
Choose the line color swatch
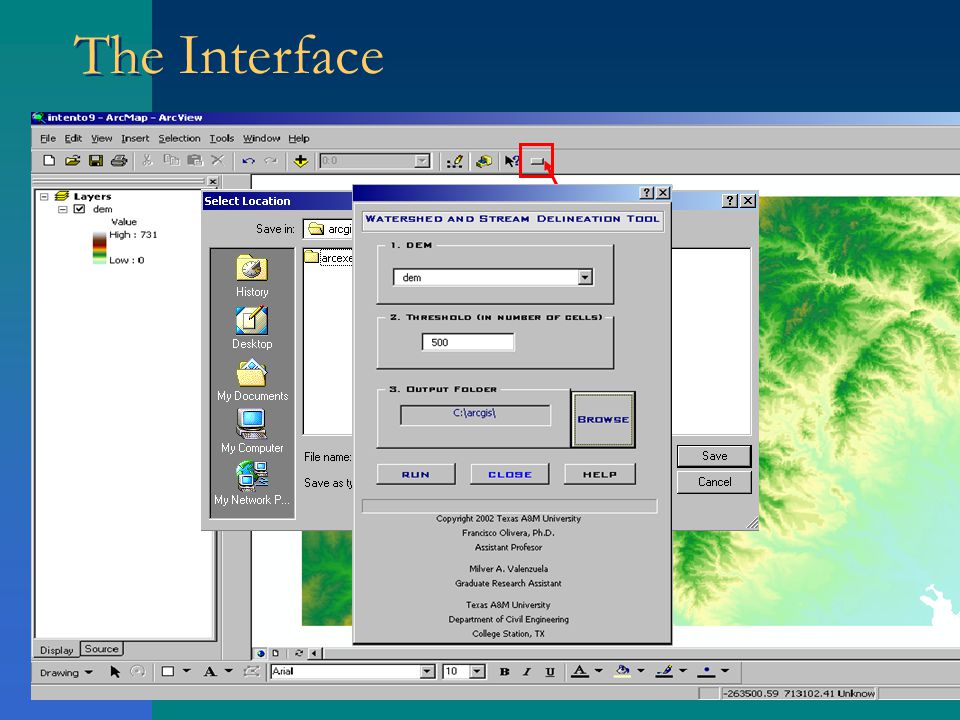[664, 672]
